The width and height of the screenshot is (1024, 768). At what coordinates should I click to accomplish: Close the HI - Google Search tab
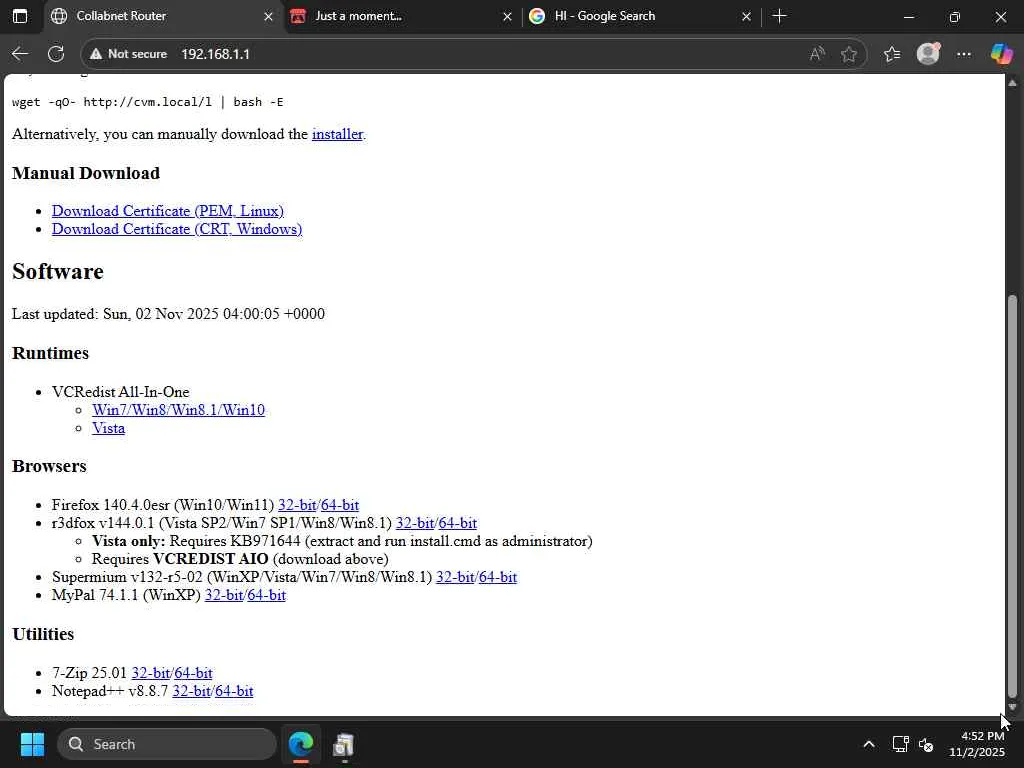(x=746, y=16)
